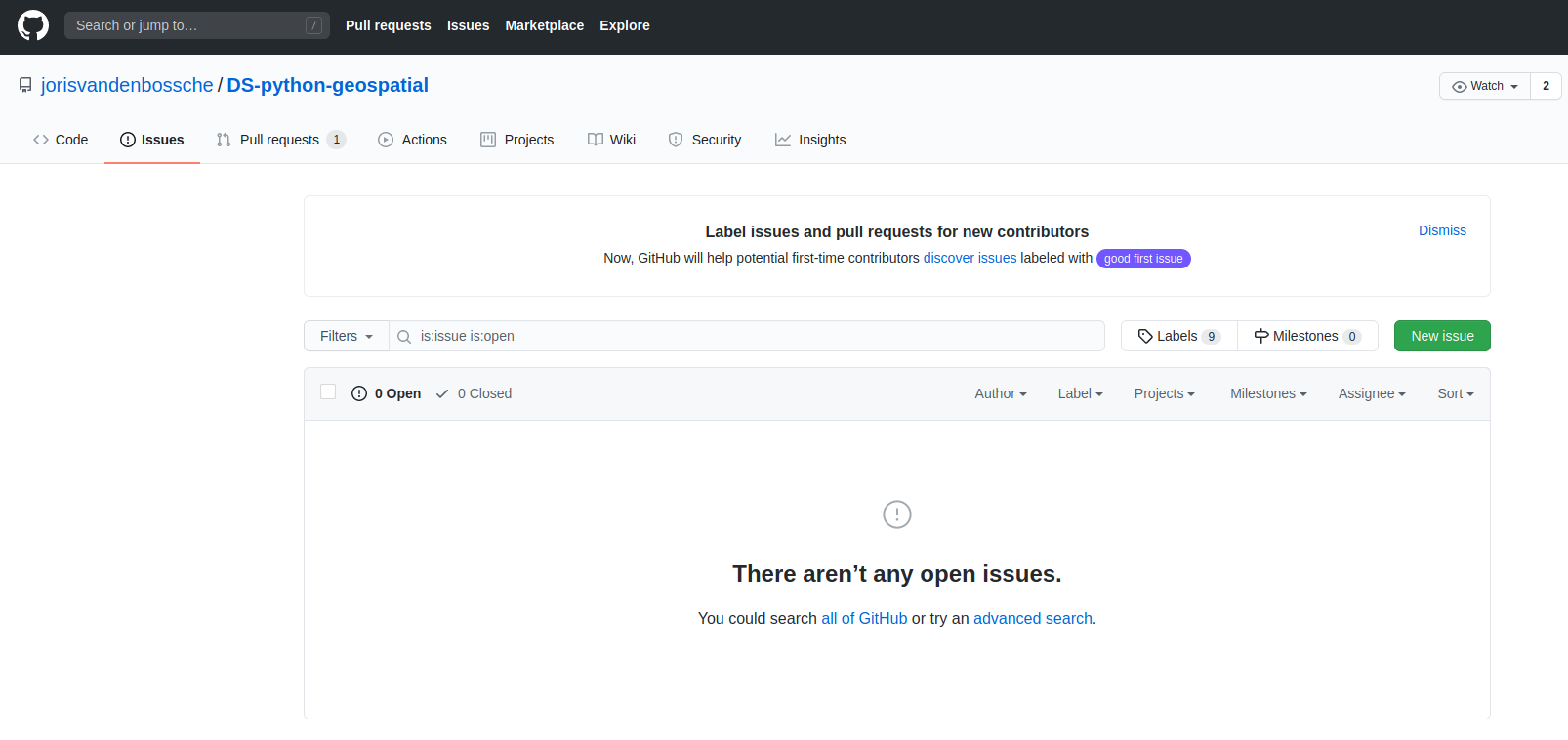Show the 0 Closed issues
1568x740 pixels.
(475, 393)
